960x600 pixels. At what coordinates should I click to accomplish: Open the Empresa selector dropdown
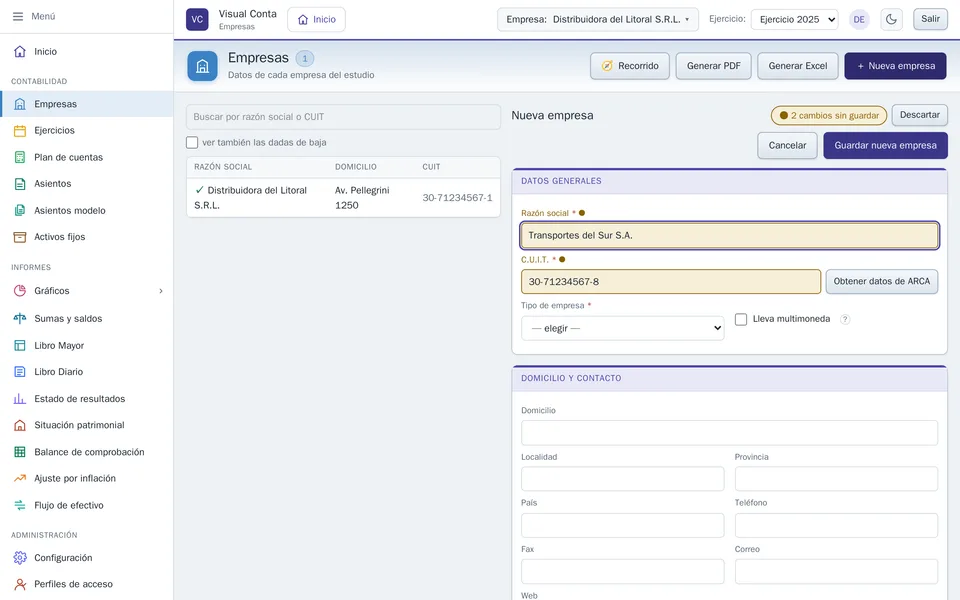[x=598, y=19]
